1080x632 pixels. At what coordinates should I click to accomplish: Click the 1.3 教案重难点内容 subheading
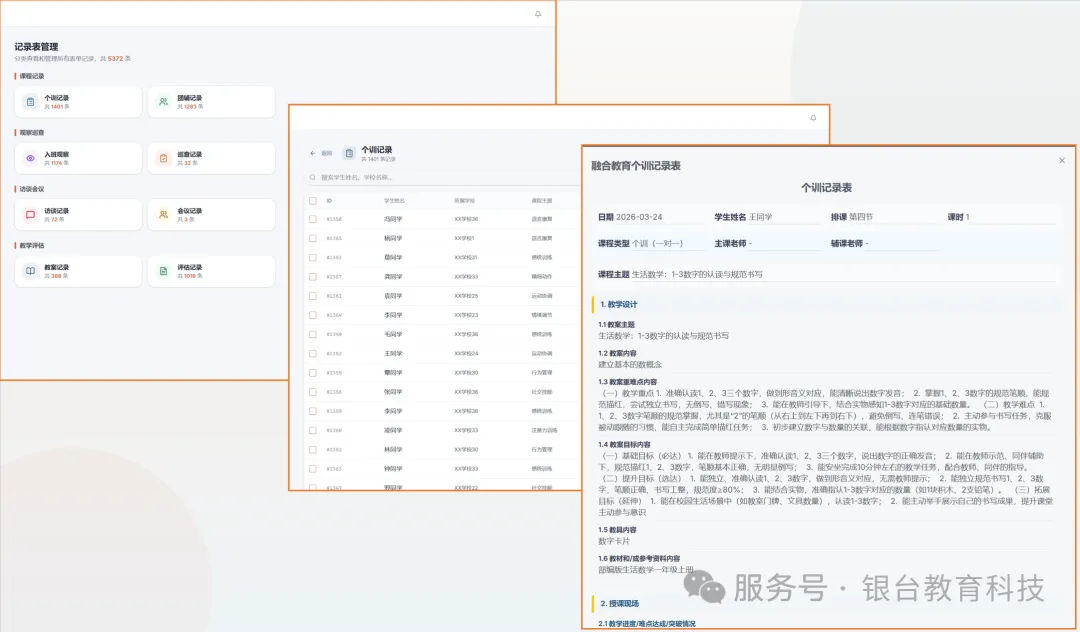coord(627,381)
